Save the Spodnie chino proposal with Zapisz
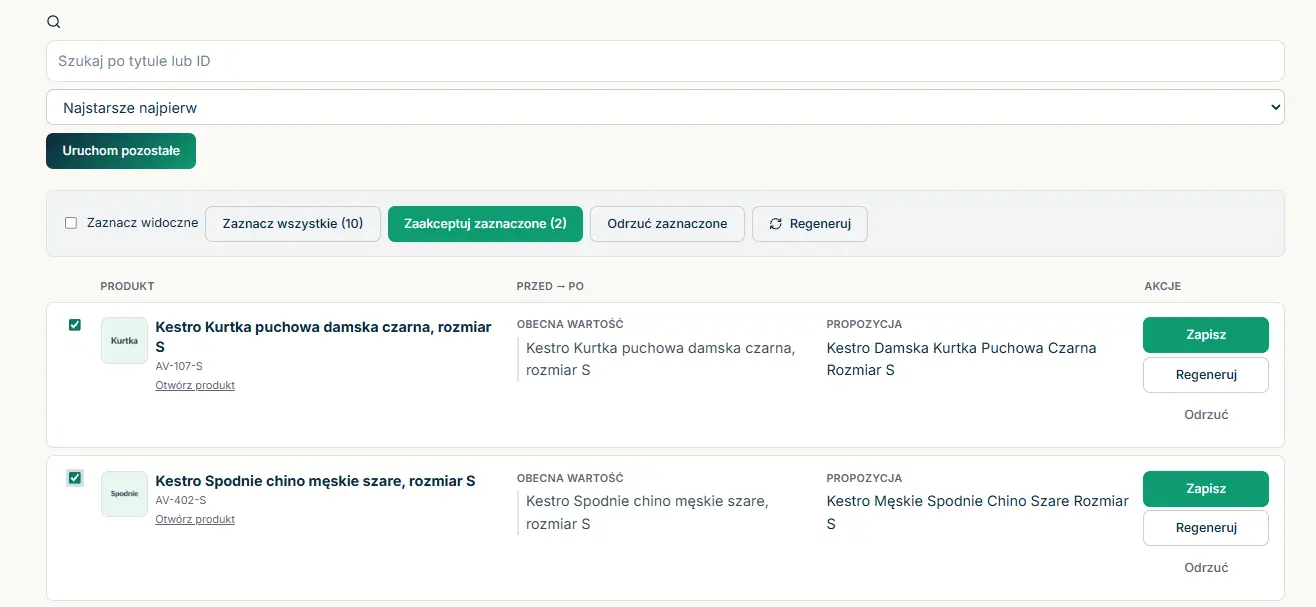Image resolution: width=1316 pixels, height=607 pixels. (1206, 489)
